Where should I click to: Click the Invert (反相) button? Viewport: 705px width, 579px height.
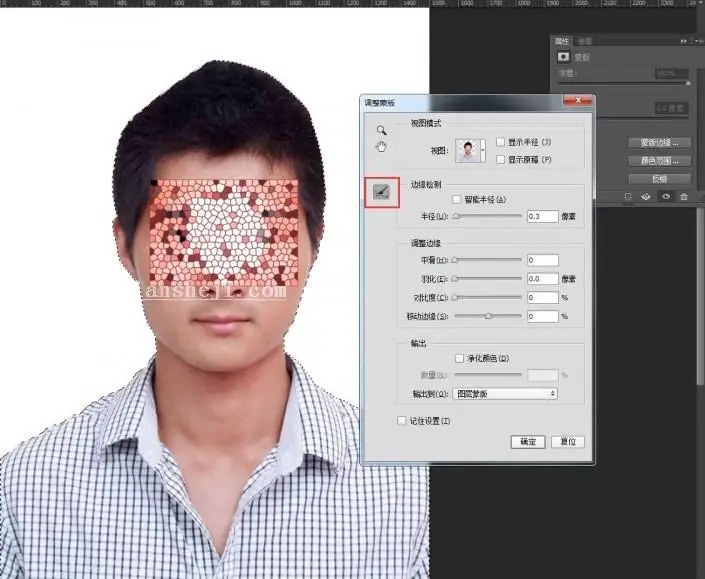click(659, 179)
